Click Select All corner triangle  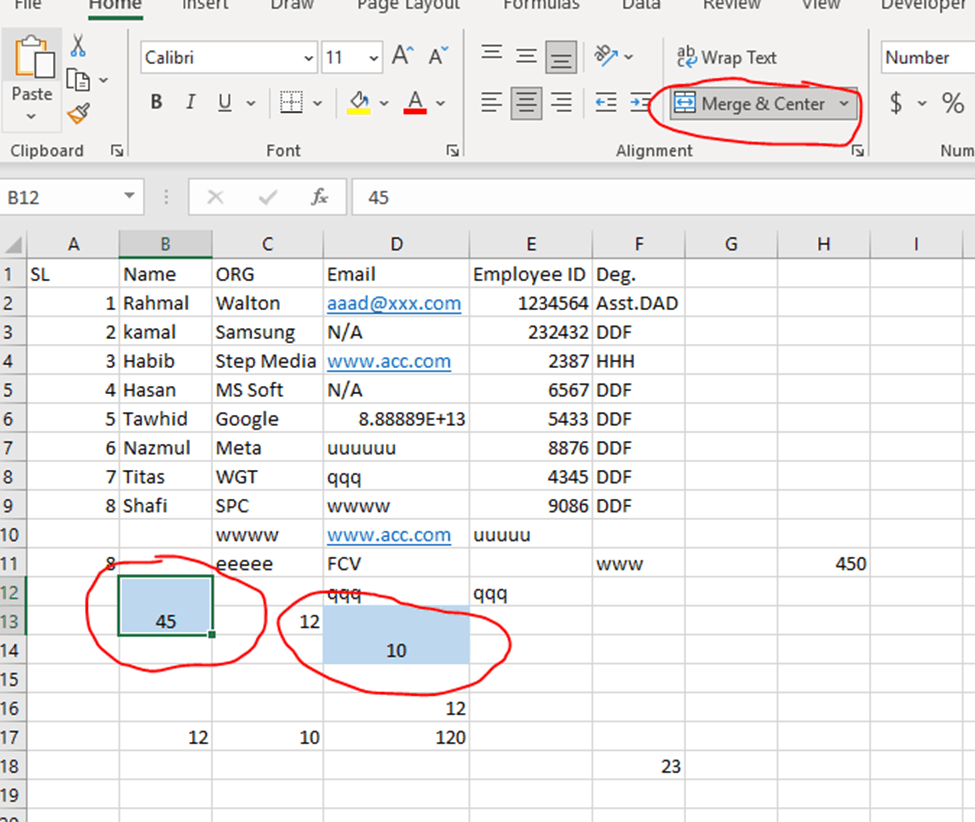14,244
